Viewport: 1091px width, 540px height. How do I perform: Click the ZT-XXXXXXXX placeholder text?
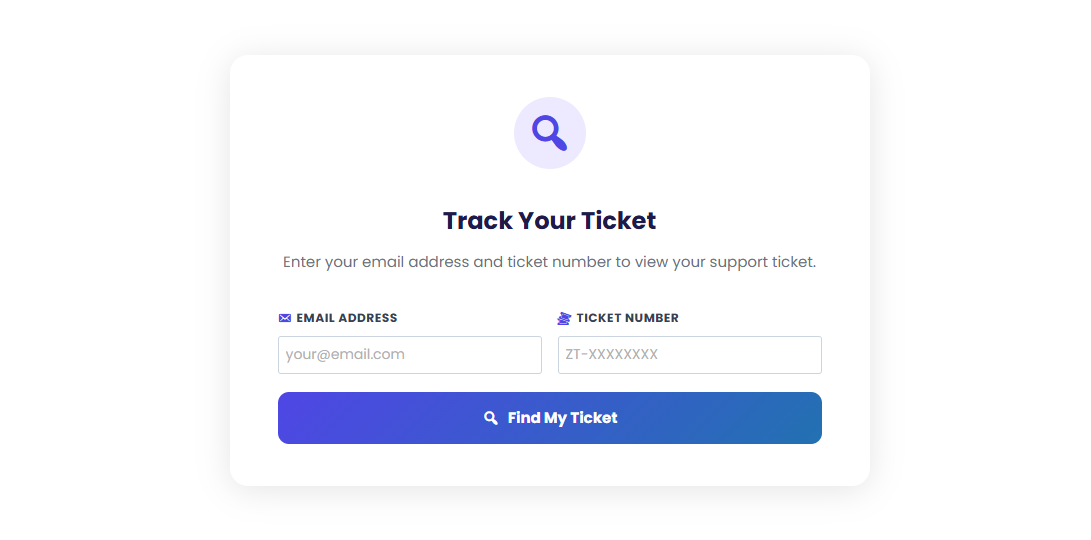pyautogui.click(x=611, y=354)
